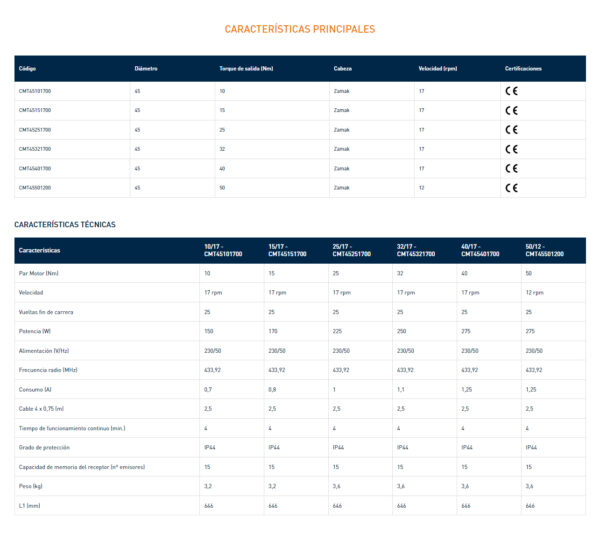Viewport: 600px width, 560px height.
Task: Click the CE mark in the CMT45321700 row
Action: pyautogui.click(x=511, y=149)
